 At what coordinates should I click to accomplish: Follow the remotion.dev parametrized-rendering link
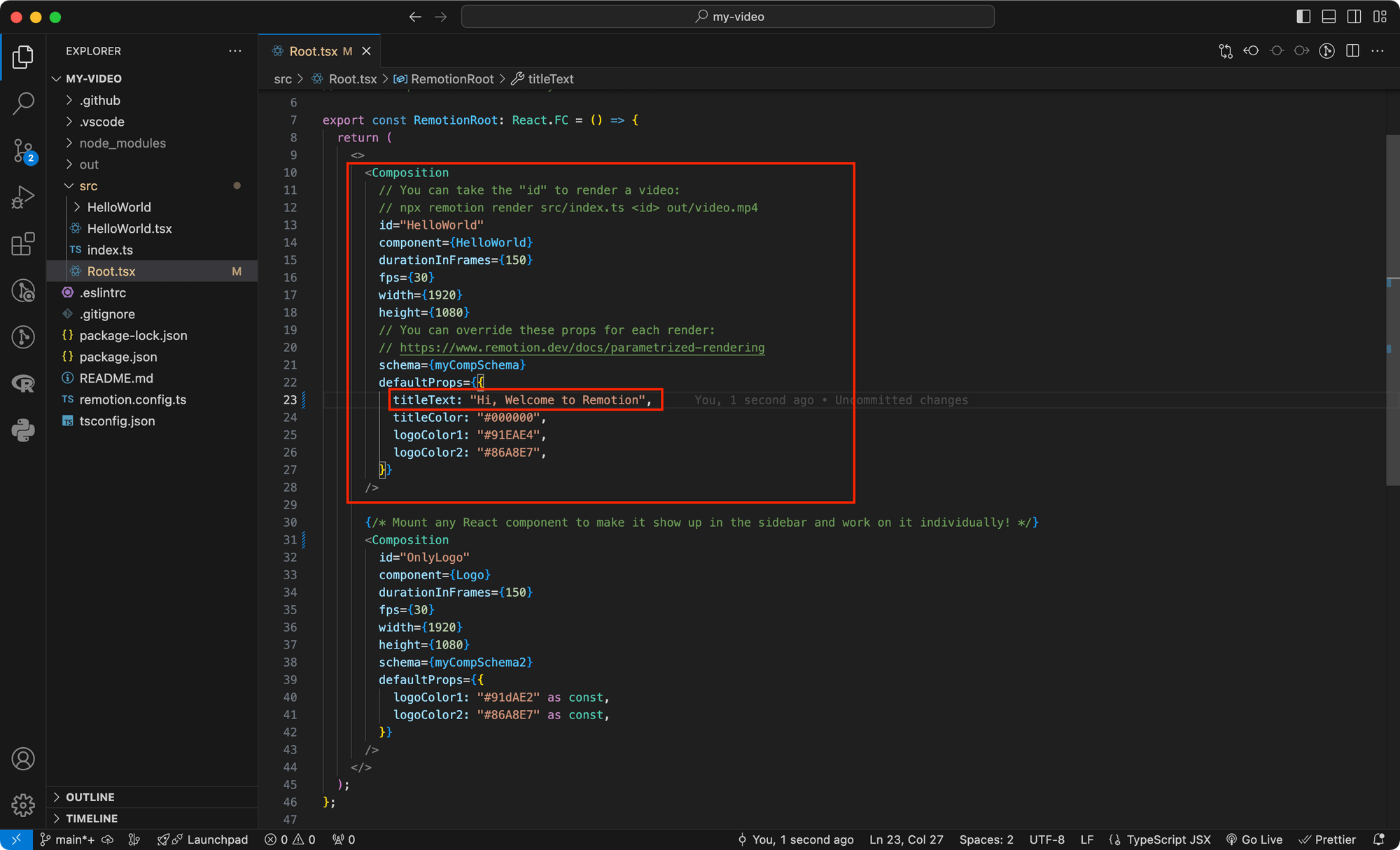tap(582, 348)
